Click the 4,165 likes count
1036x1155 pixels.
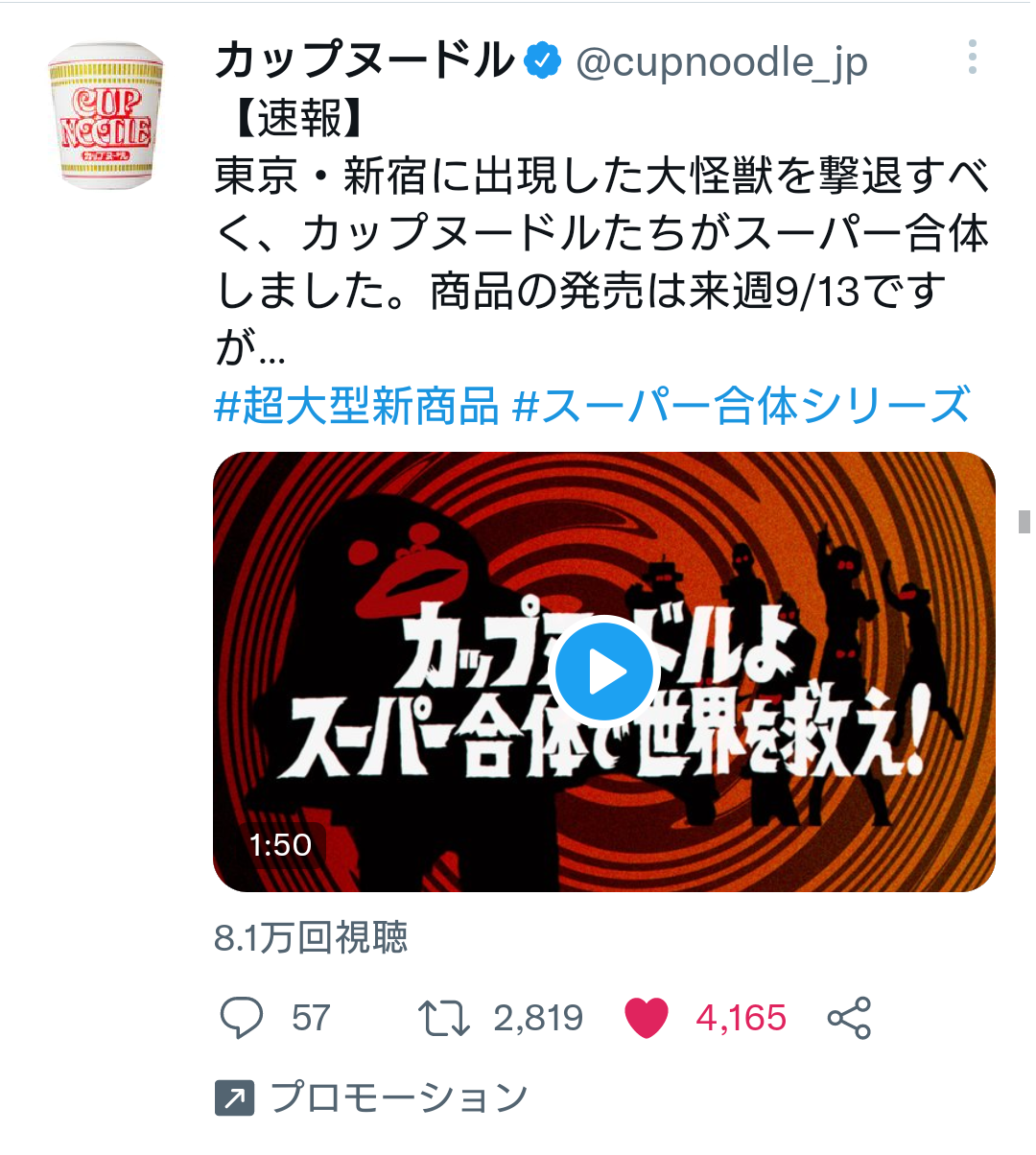[x=742, y=1018]
